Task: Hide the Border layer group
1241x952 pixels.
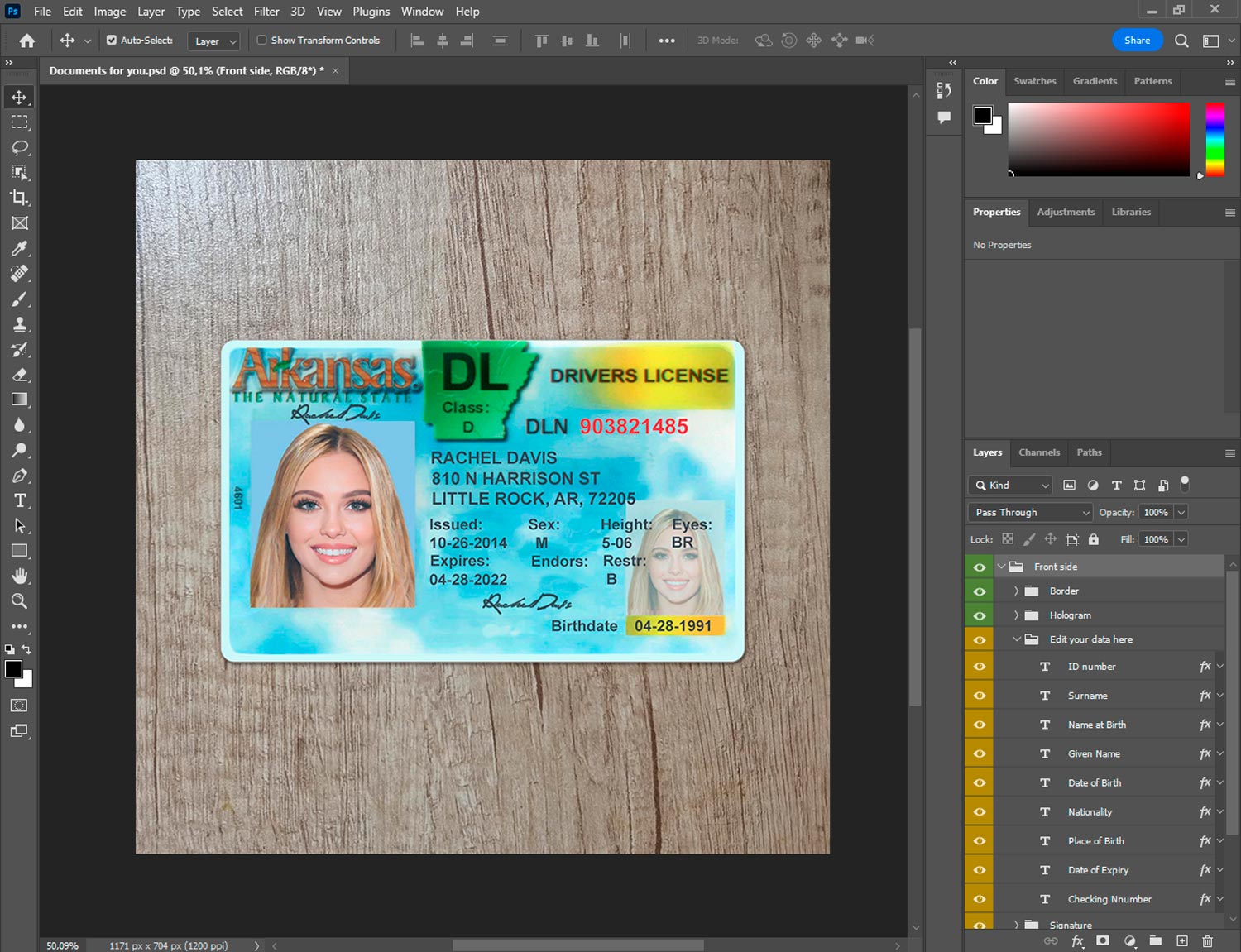Action: click(x=980, y=591)
